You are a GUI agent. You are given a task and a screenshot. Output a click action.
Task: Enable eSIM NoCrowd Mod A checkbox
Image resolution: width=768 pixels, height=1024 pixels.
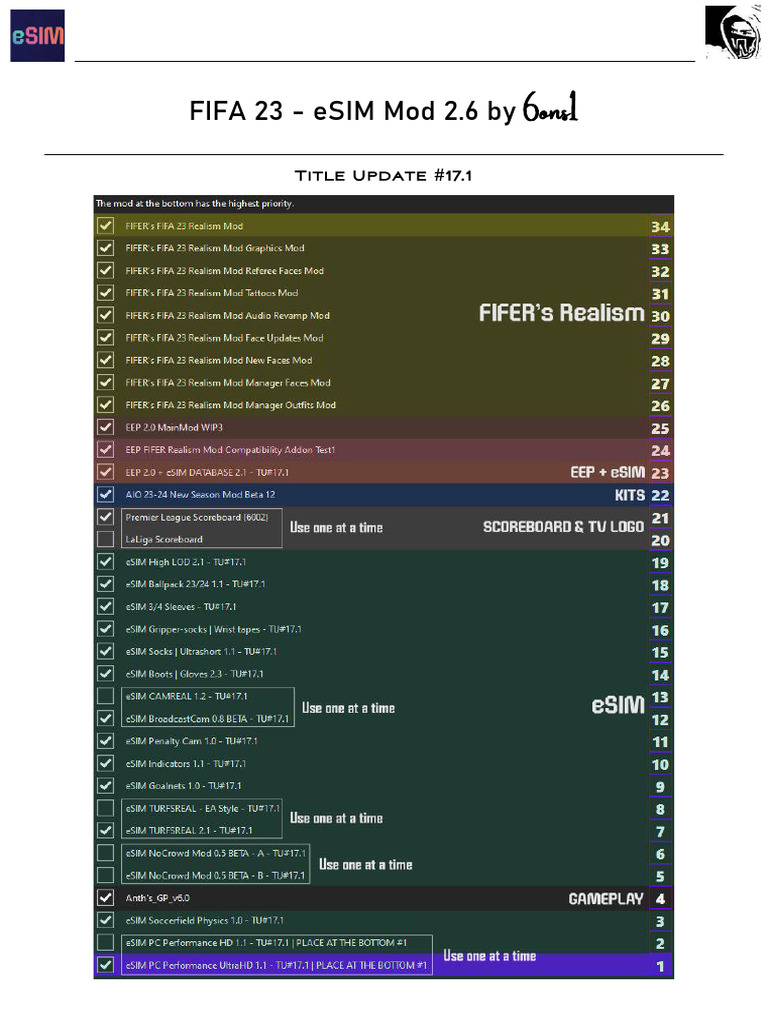(105, 853)
